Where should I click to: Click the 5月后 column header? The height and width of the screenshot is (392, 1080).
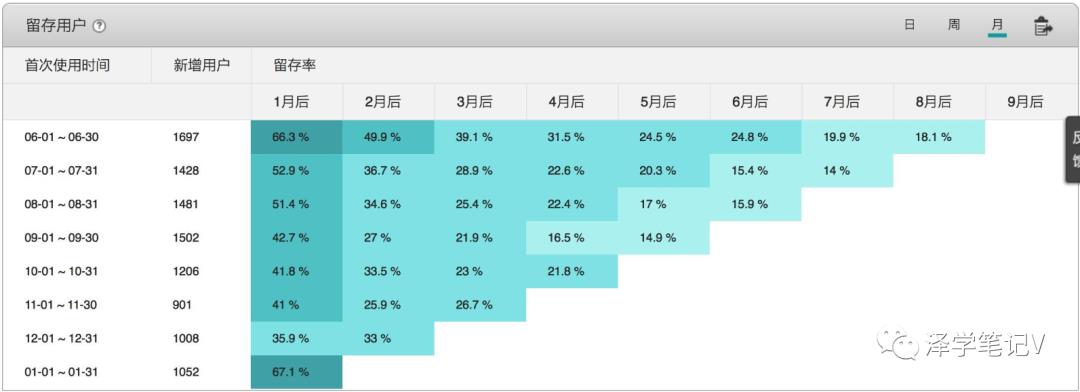tap(658, 102)
